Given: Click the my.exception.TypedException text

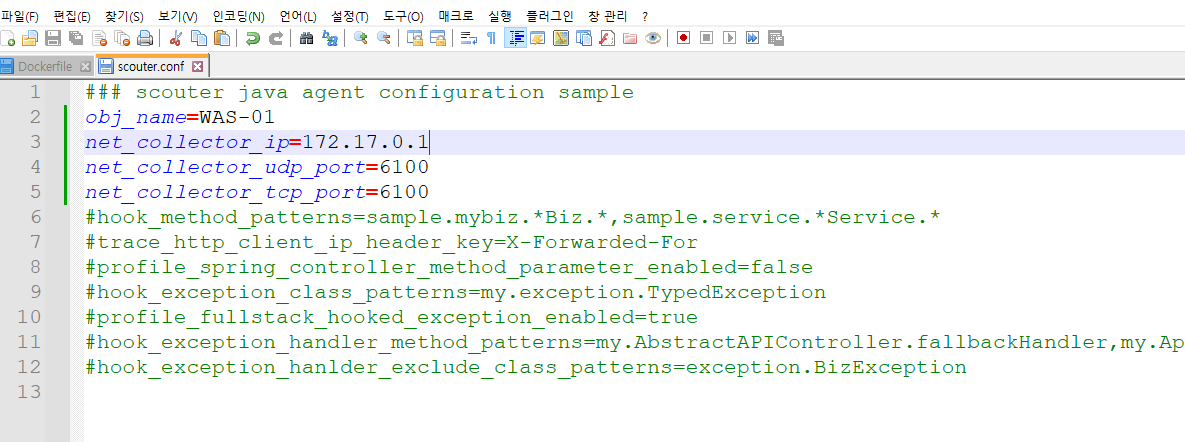Looking at the screenshot, I should click(x=653, y=292).
